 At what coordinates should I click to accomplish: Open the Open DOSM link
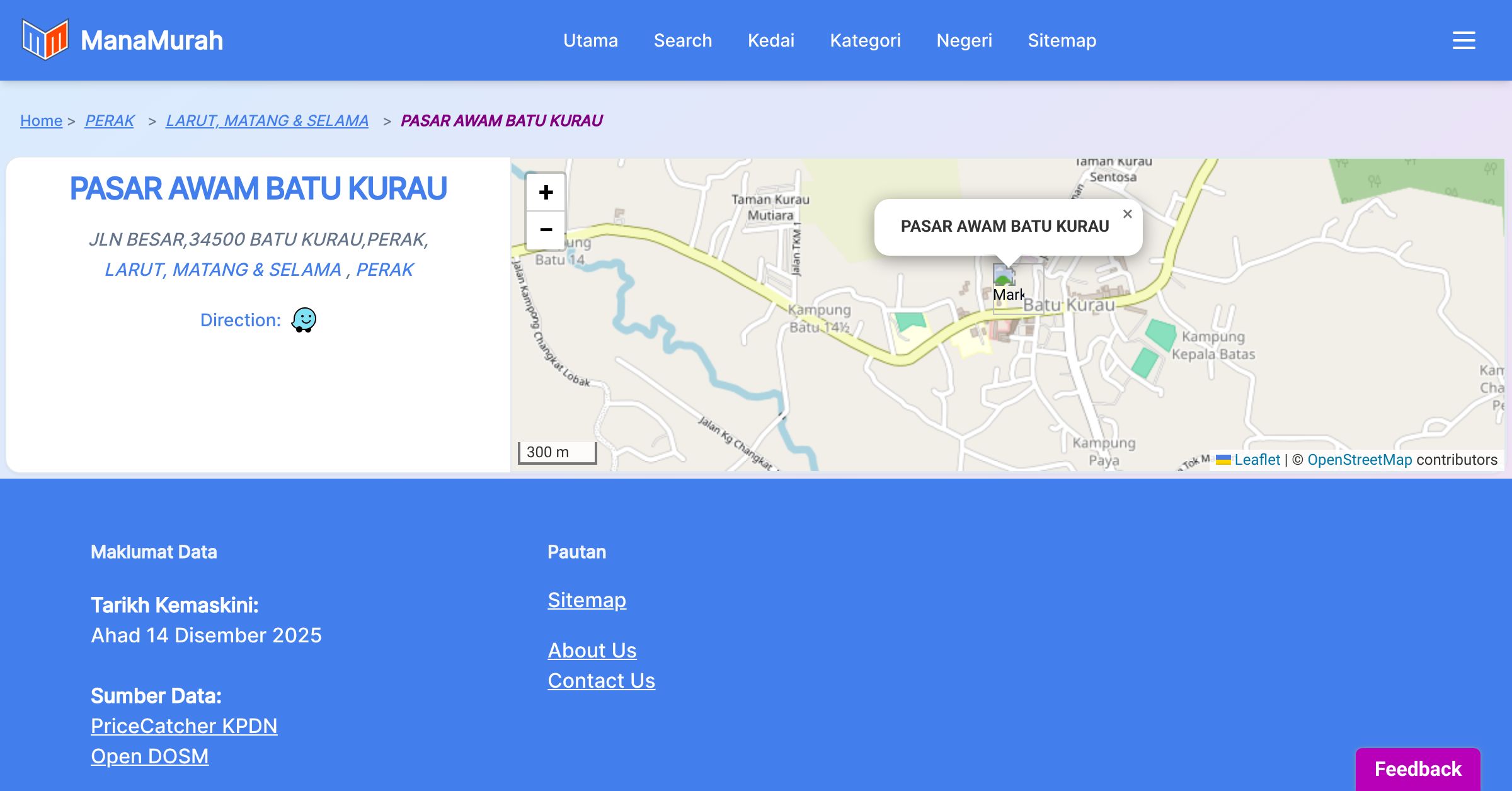coord(149,756)
